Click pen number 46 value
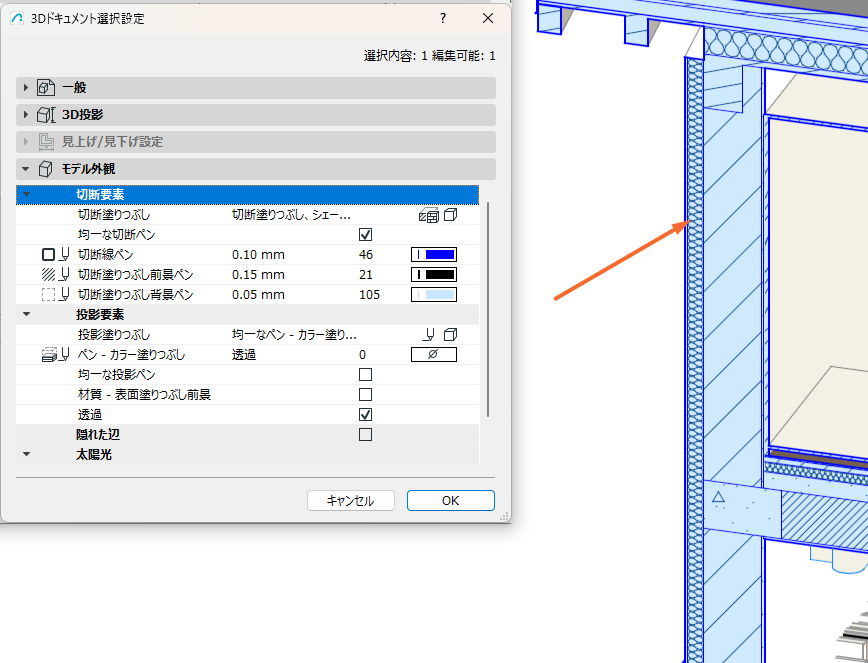Image resolution: width=868 pixels, height=663 pixels. (x=366, y=255)
